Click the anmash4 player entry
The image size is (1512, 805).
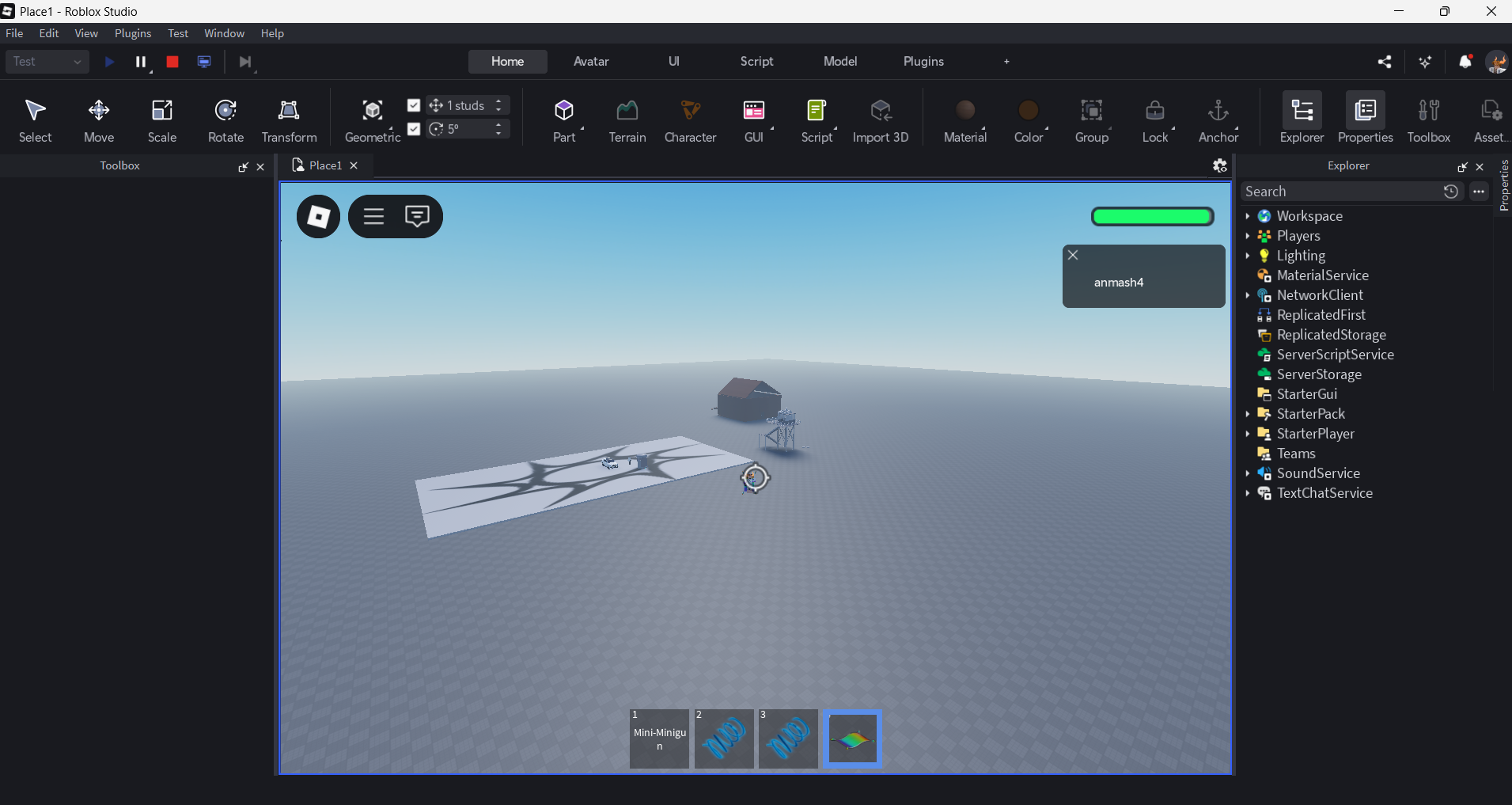pos(1119,283)
